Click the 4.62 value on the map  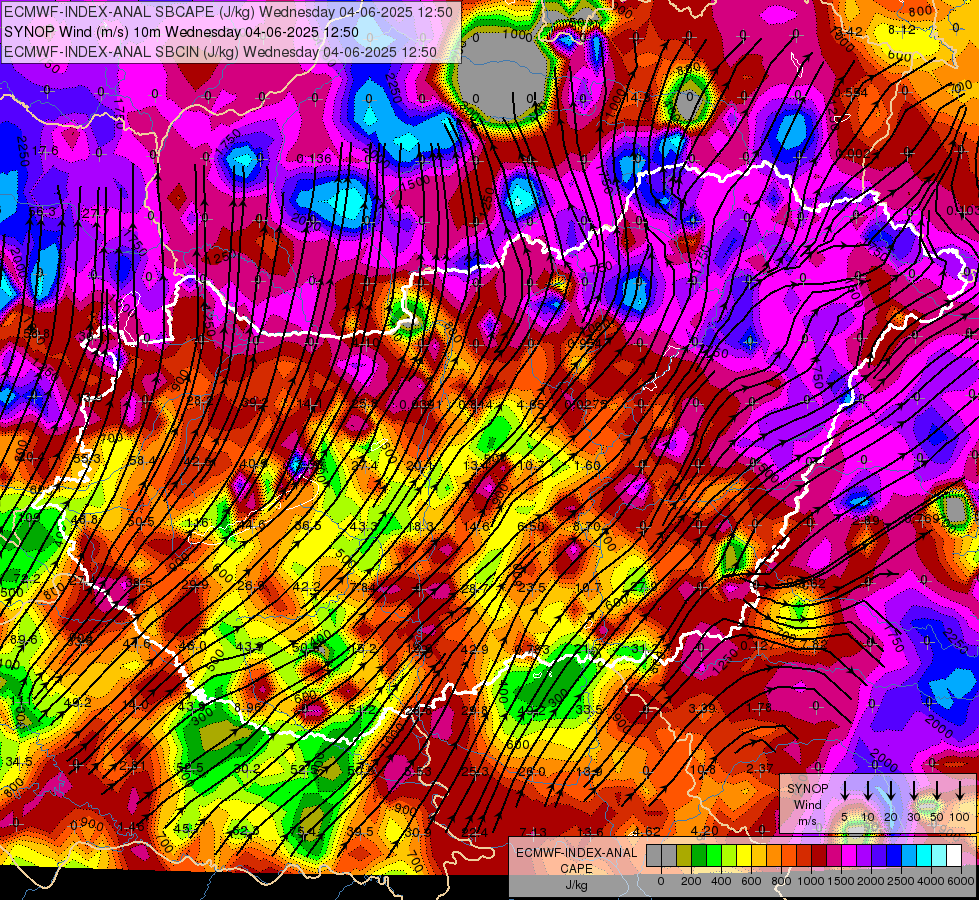pyautogui.click(x=647, y=831)
